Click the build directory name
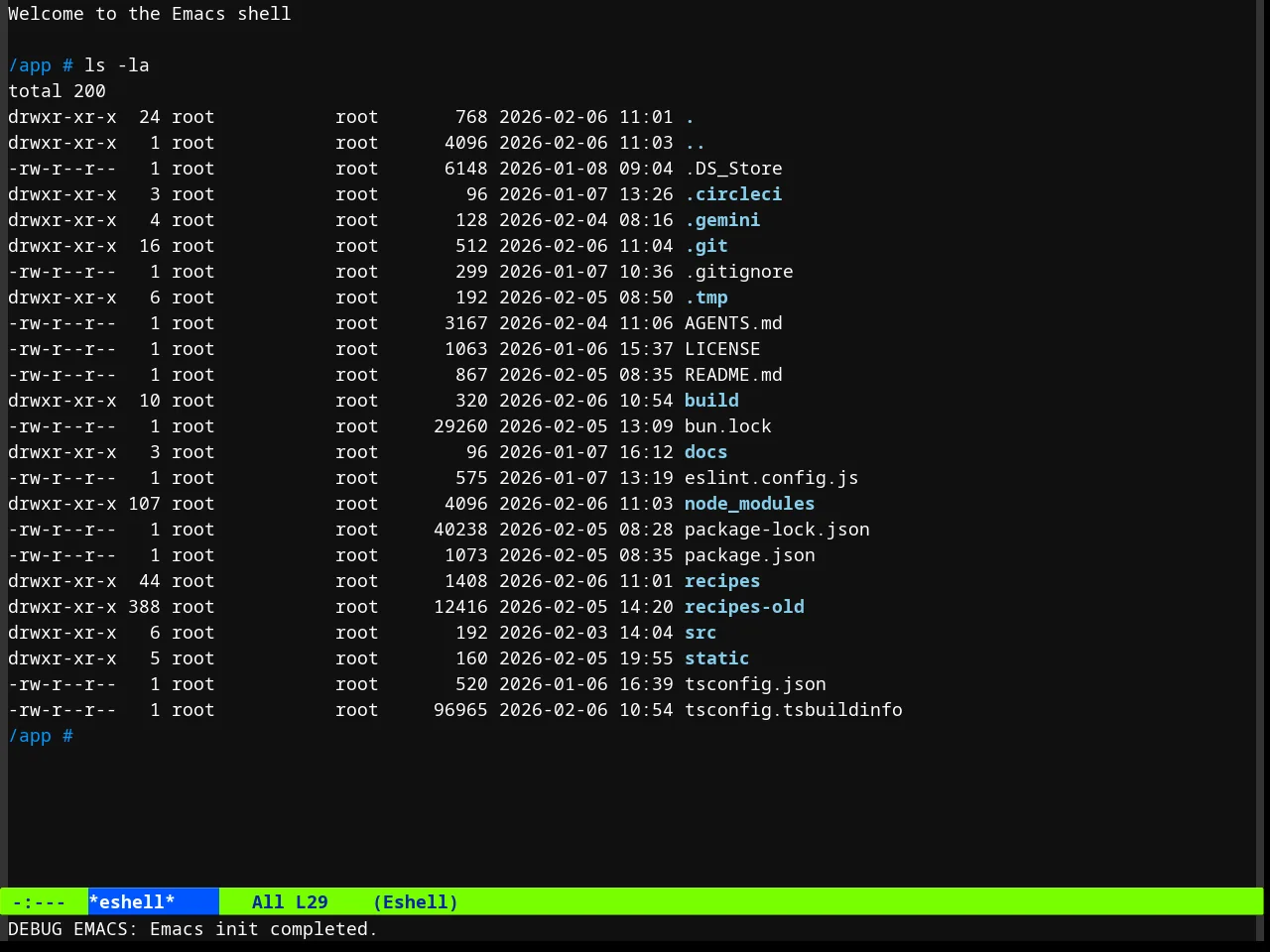Image resolution: width=1270 pixels, height=952 pixels. (x=711, y=400)
